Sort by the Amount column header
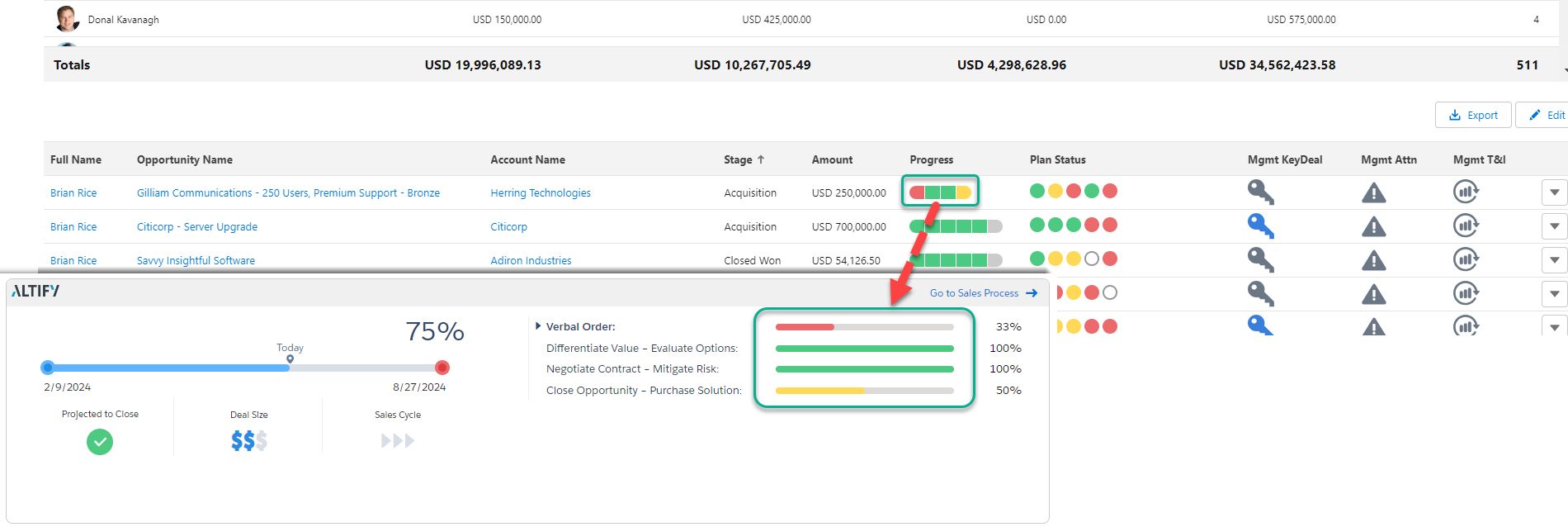This screenshot has height=527, width=1568. pyautogui.click(x=832, y=159)
